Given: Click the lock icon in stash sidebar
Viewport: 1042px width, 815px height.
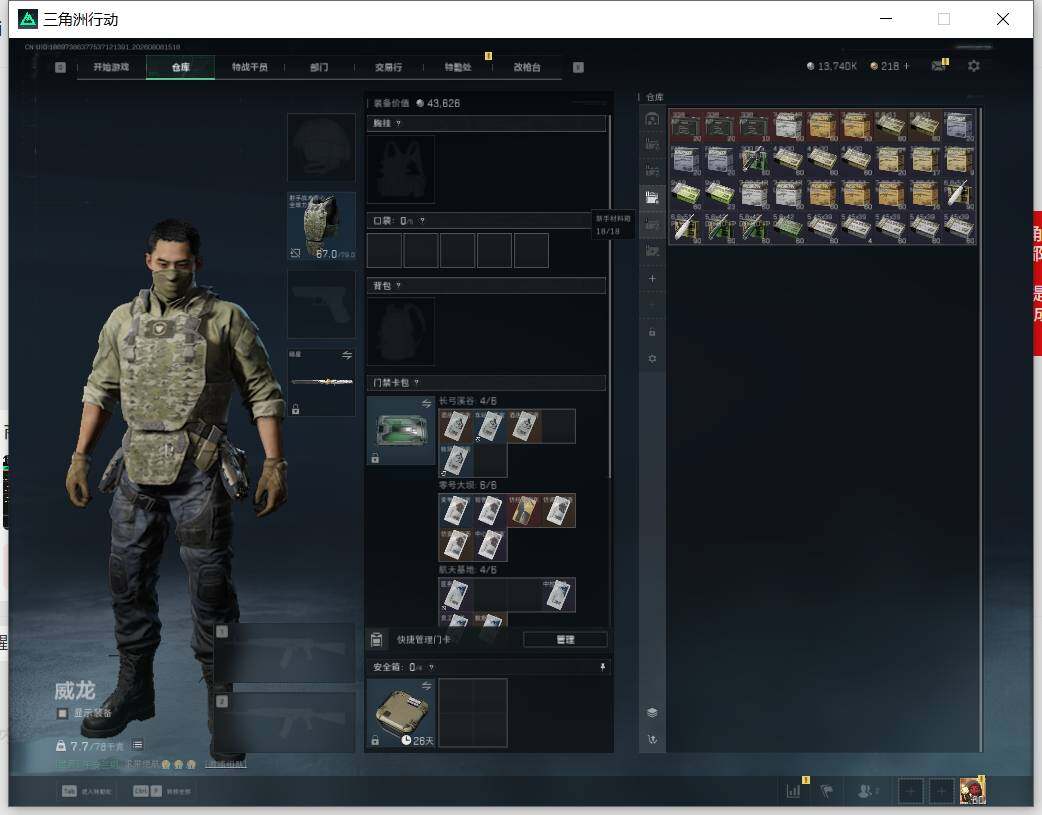Looking at the screenshot, I should point(652,332).
